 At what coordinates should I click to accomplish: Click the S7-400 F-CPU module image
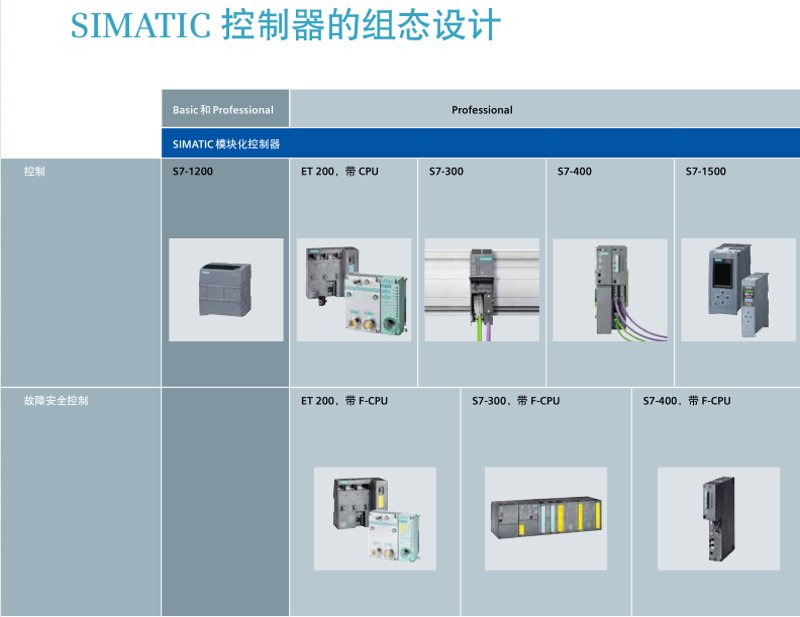pos(719,519)
